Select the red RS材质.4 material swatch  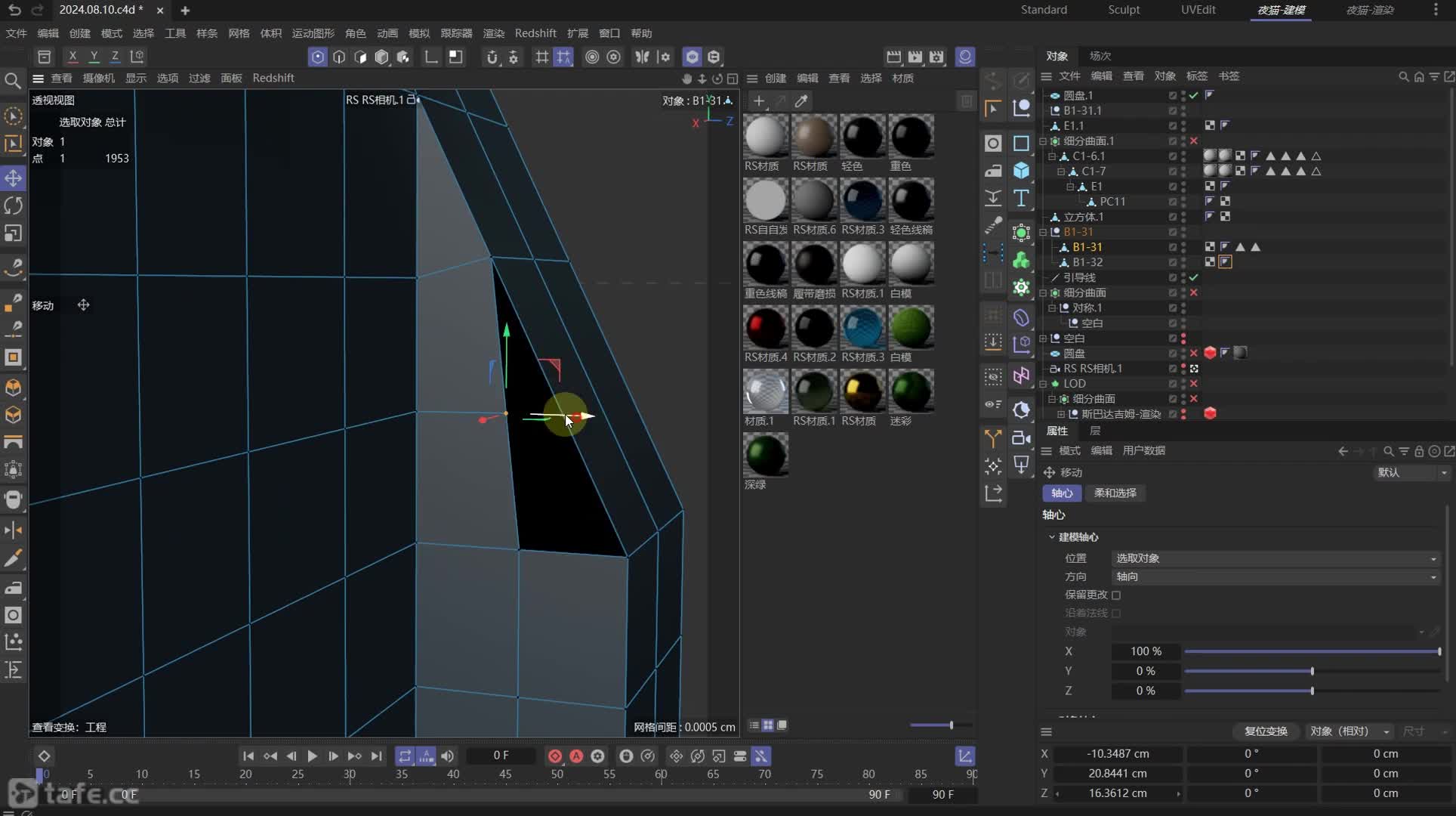(x=766, y=328)
